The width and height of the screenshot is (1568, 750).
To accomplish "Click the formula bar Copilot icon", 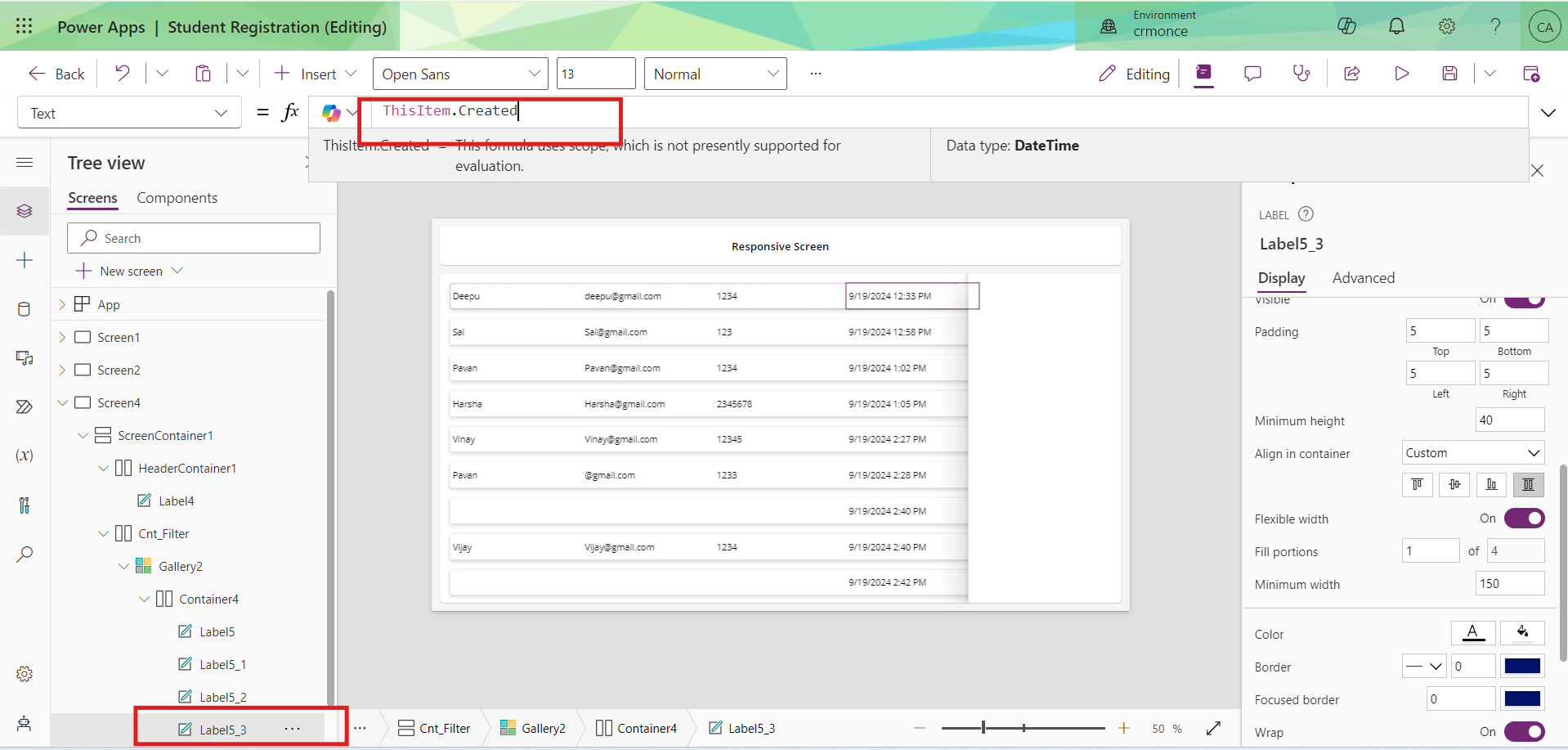I will tap(331, 113).
